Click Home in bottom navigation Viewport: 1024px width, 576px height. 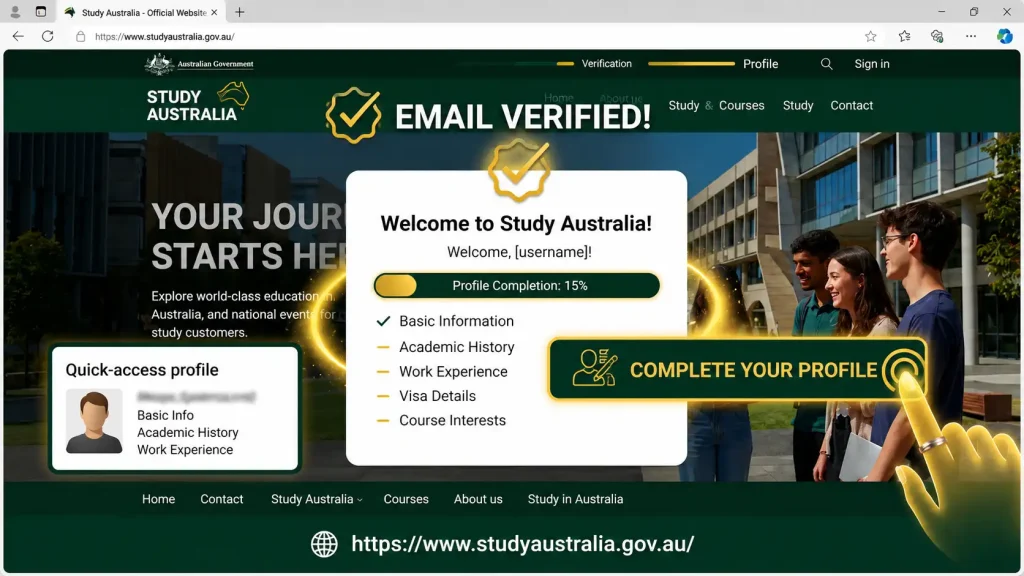(x=159, y=499)
